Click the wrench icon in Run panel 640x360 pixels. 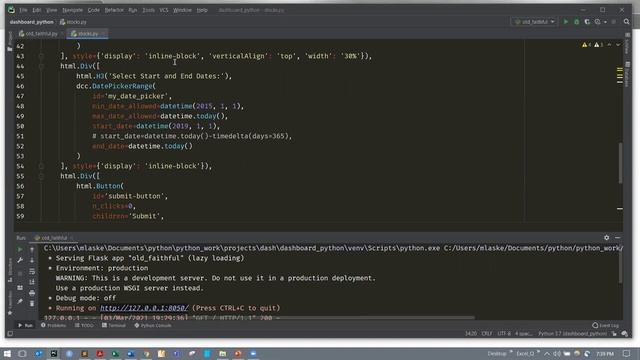click(x=20, y=260)
